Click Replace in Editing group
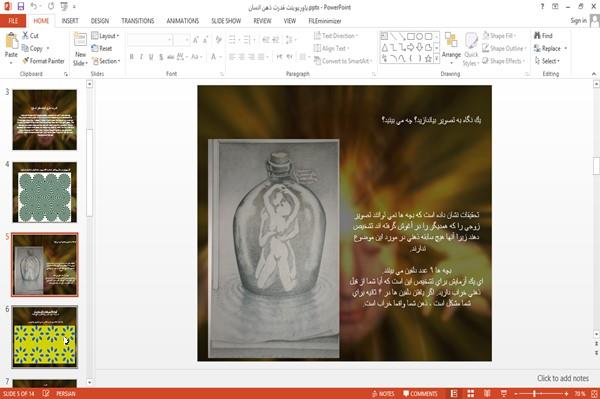The image size is (600, 399). coord(550,48)
